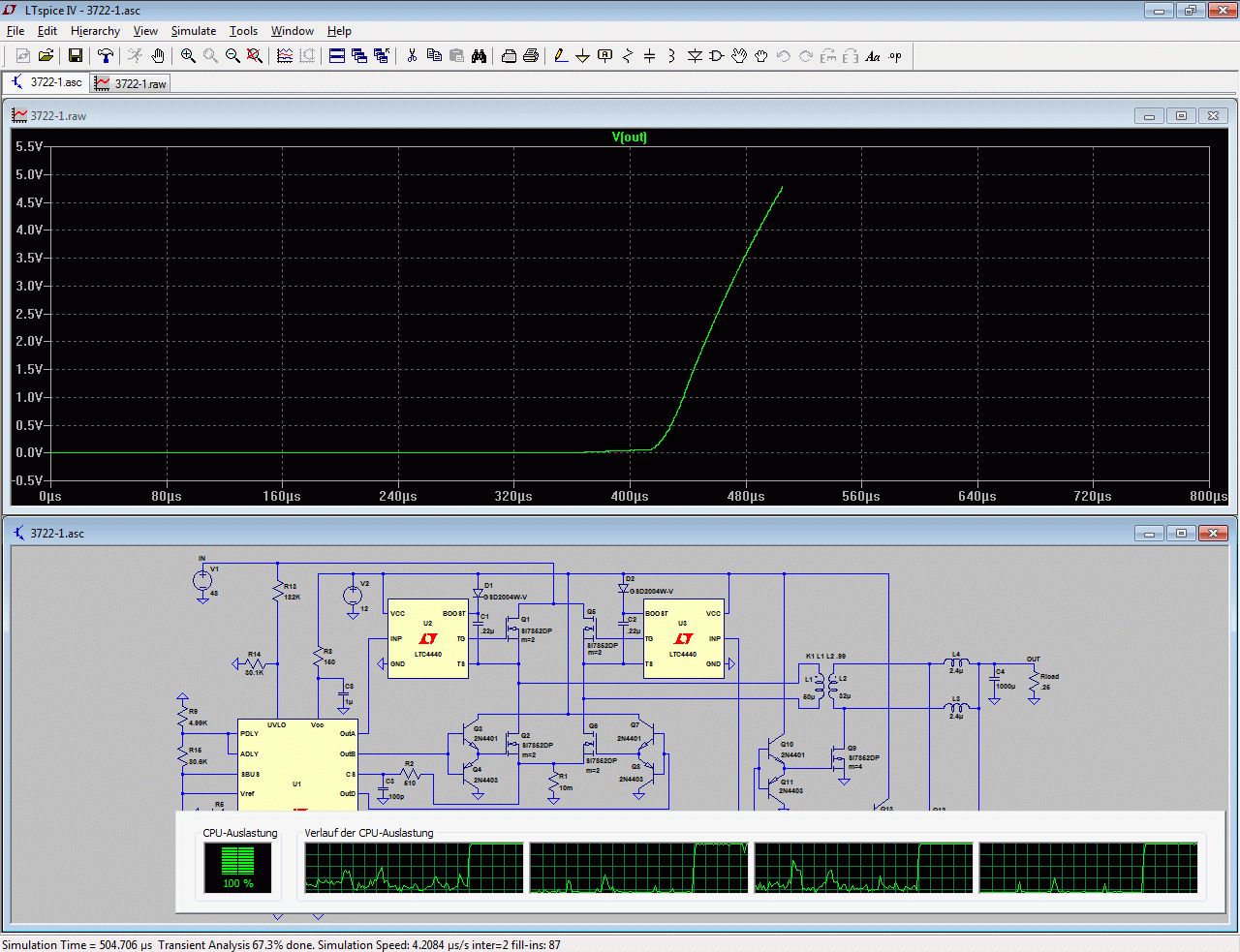The height and width of the screenshot is (952, 1240).
Task: Zoom to full extents with the crossed magnifier
Action: (255, 56)
